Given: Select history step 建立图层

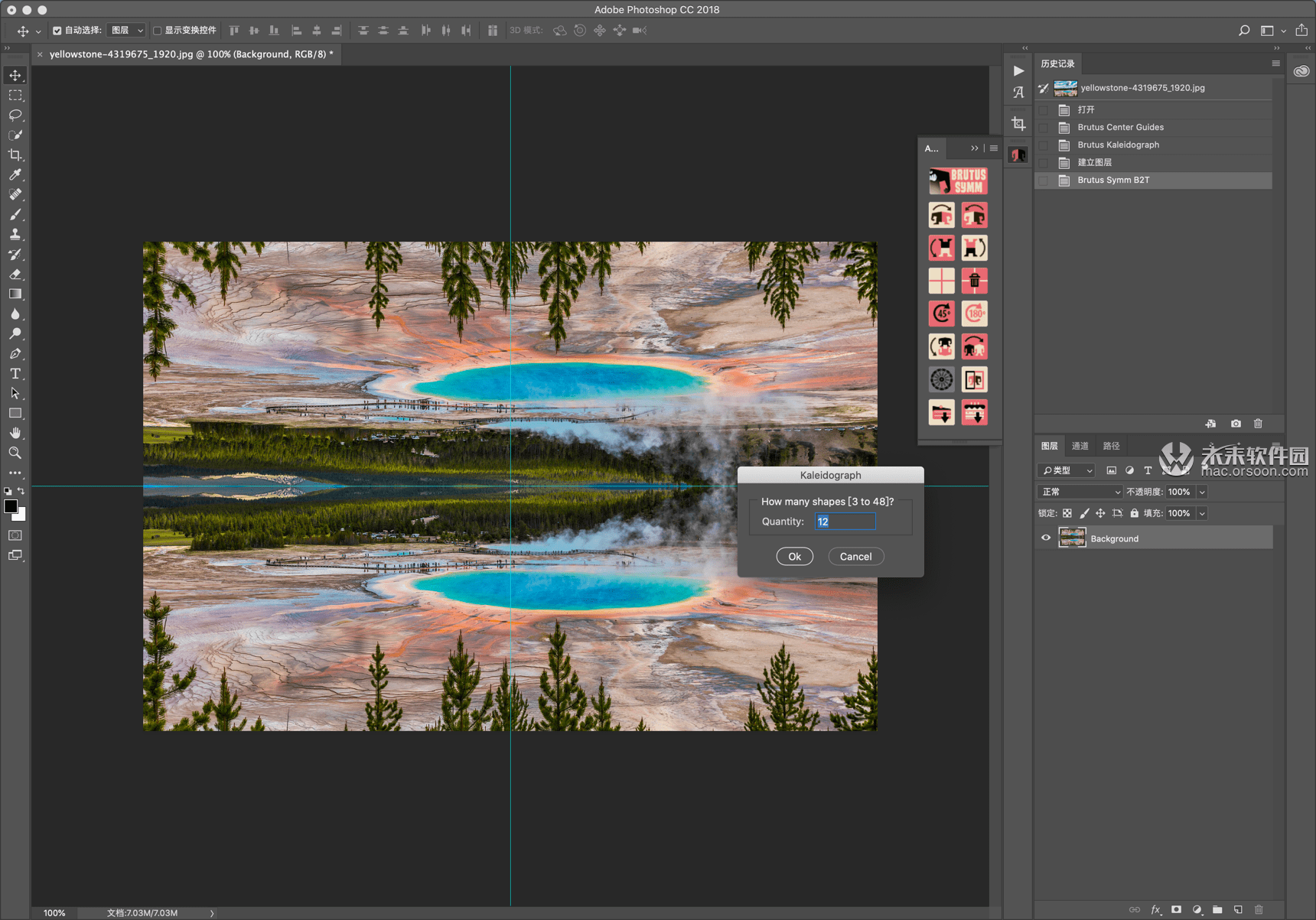Looking at the screenshot, I should pyautogui.click(x=1154, y=162).
